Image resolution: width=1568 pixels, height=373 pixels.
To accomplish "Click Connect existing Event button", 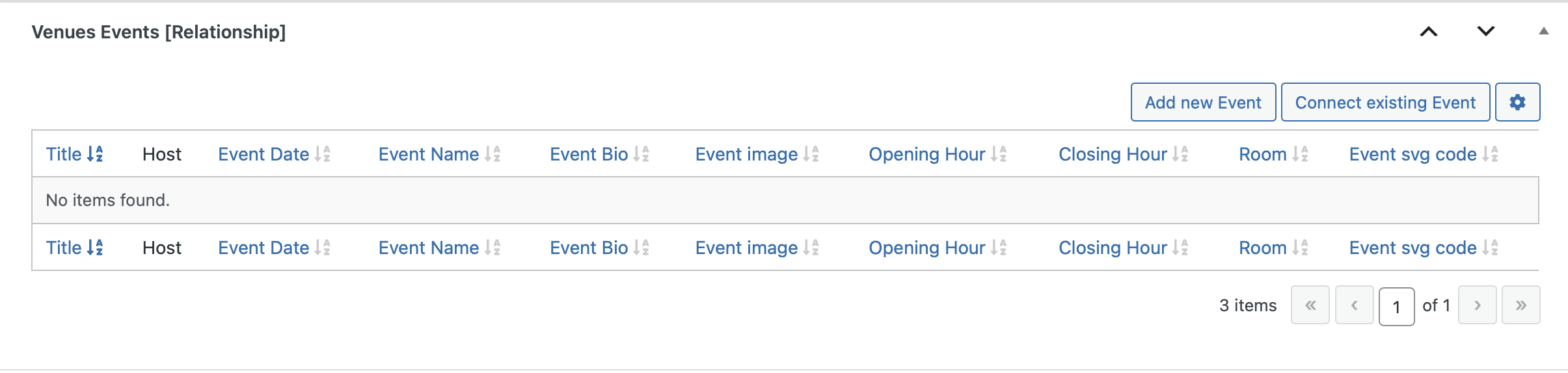I will click(x=1385, y=102).
